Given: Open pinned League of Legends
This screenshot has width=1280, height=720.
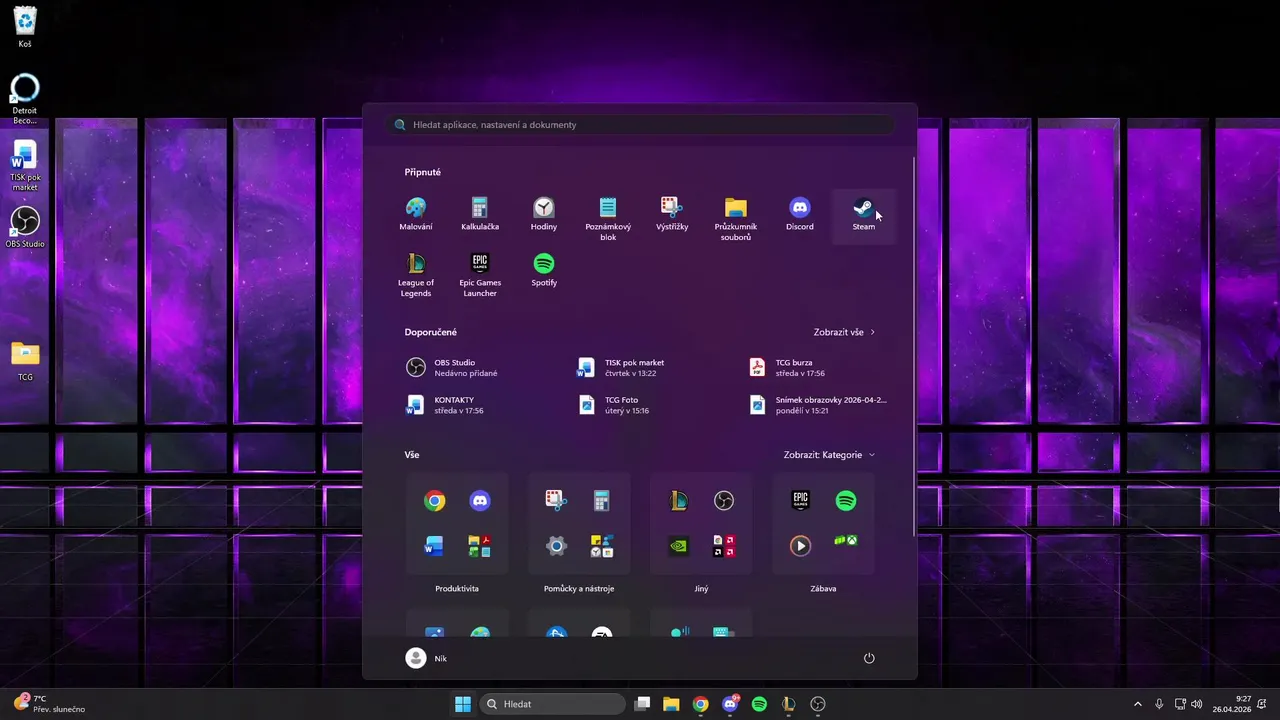Looking at the screenshot, I should [416, 274].
